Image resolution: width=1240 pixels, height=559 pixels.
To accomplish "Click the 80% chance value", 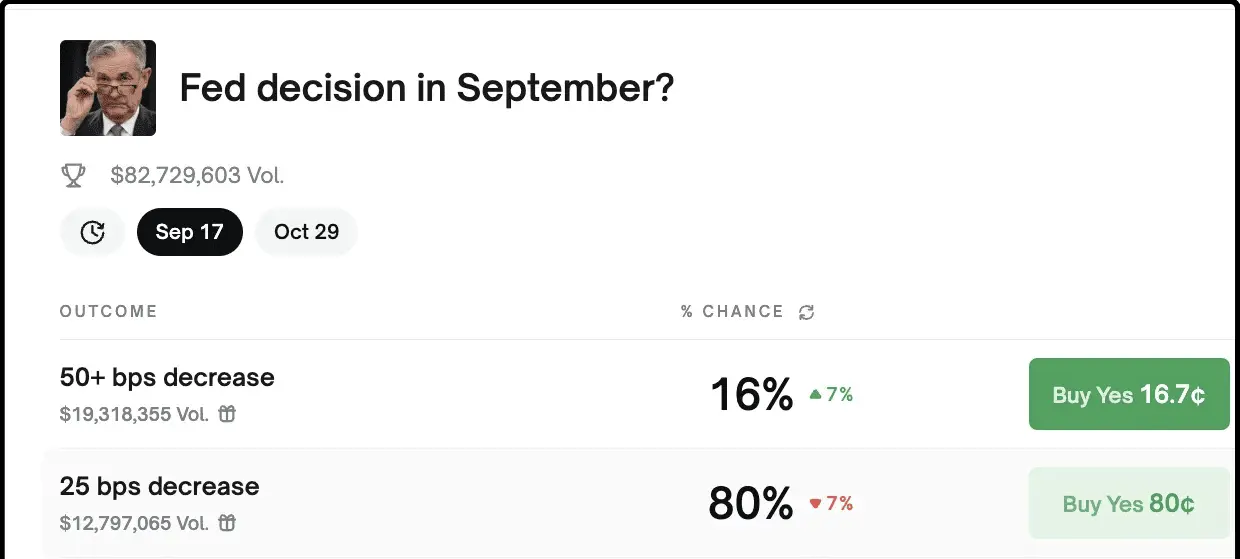I will click(750, 503).
